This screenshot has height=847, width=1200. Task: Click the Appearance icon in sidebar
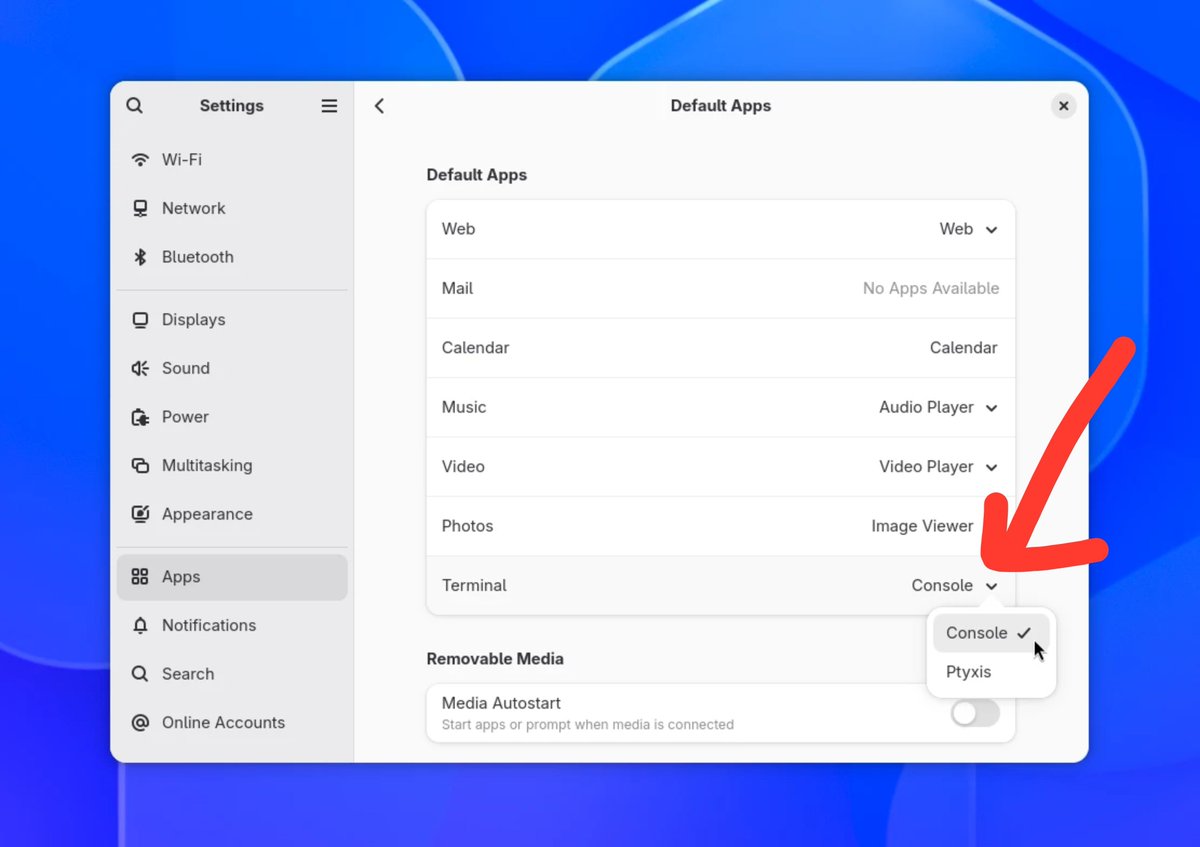click(141, 514)
